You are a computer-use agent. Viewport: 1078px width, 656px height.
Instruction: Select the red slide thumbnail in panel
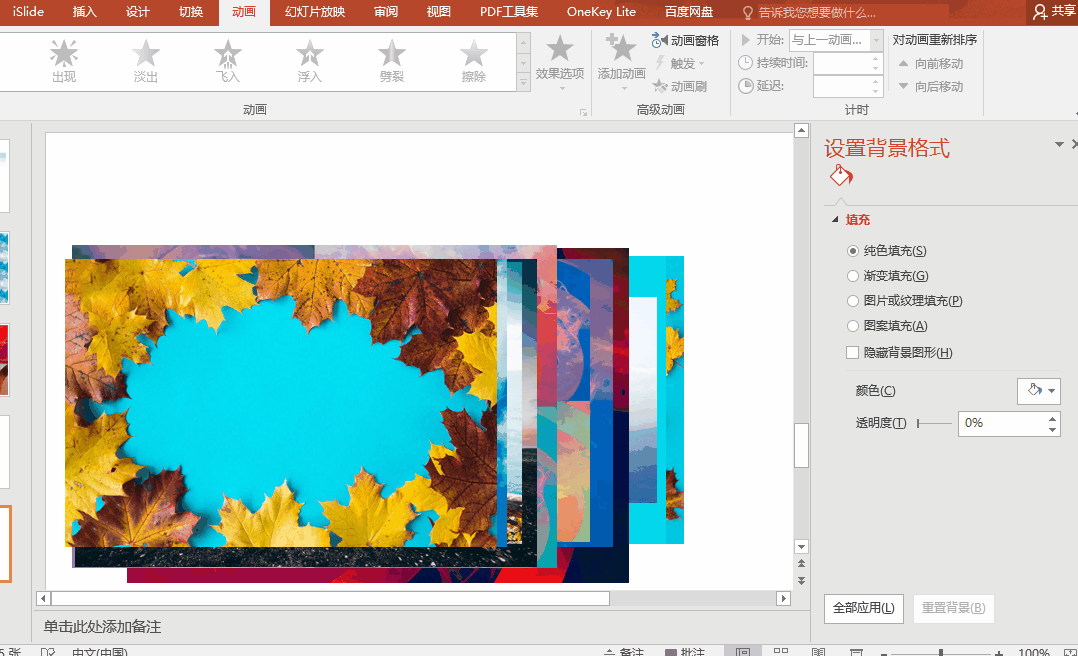[x=3, y=360]
